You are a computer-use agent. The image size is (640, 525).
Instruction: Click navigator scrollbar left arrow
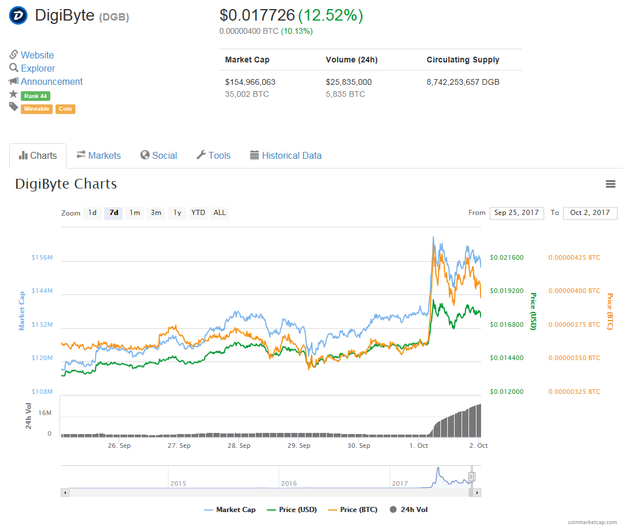[x=65, y=492]
